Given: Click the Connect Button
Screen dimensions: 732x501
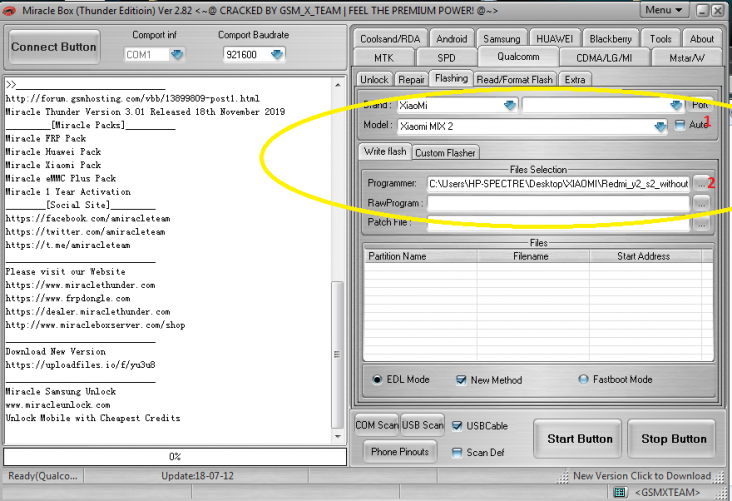Looking at the screenshot, I should pyautogui.click(x=54, y=47).
